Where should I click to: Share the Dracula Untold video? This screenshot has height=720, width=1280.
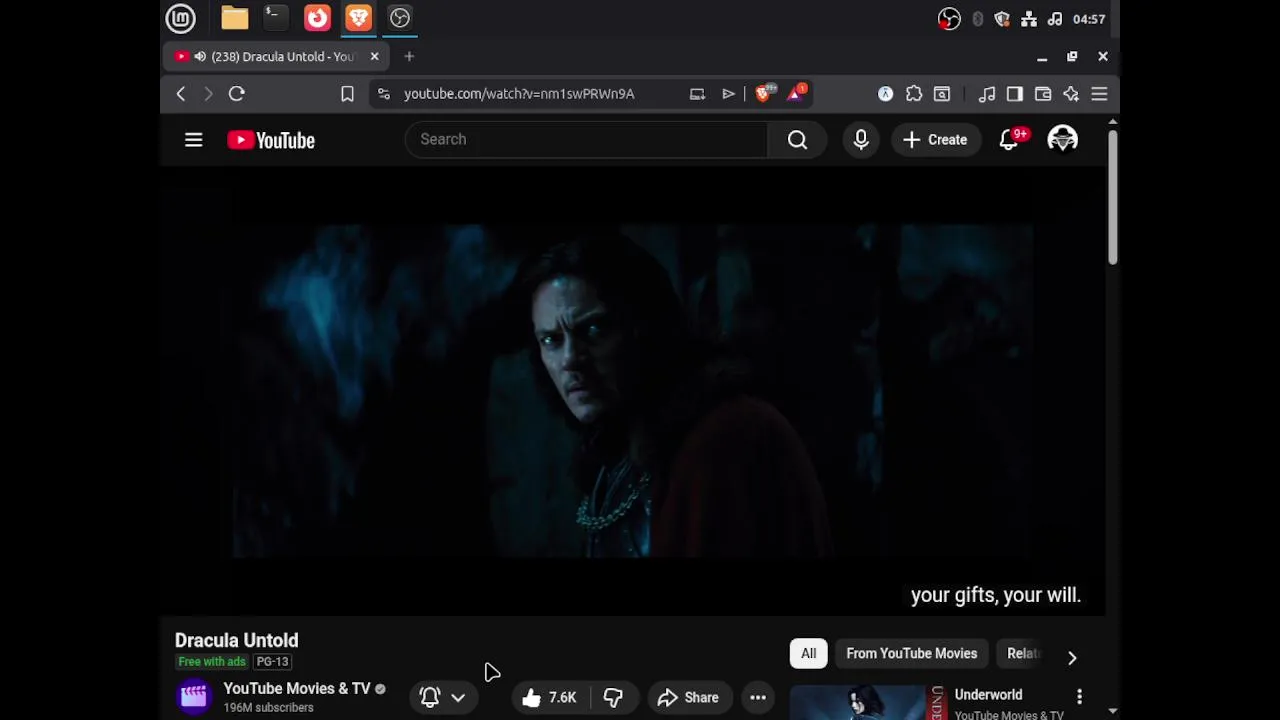(688, 698)
